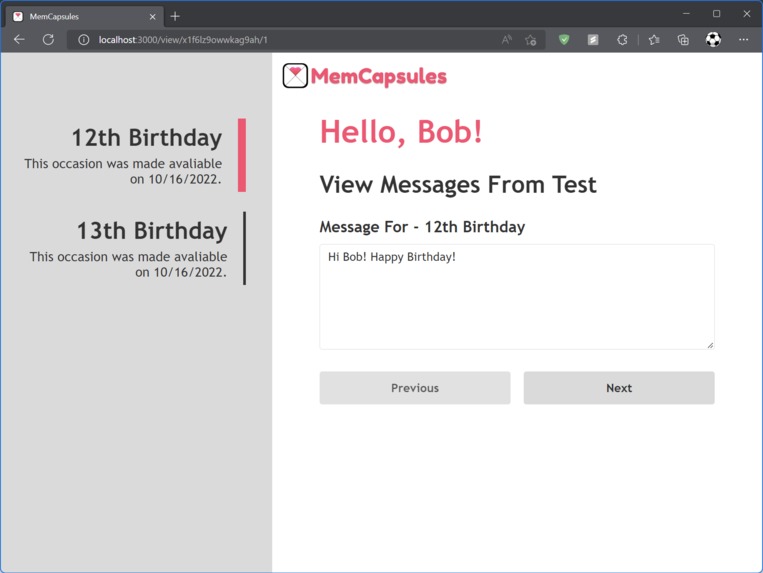Open a new tab with the plus button
This screenshot has width=763, height=573.
point(175,17)
